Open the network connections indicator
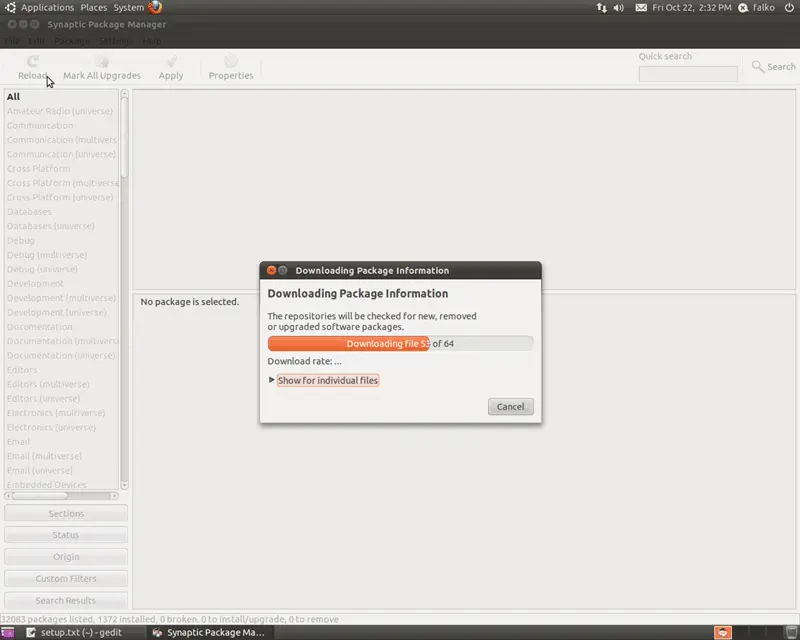Screen dimensions: 800x640 coord(602,8)
